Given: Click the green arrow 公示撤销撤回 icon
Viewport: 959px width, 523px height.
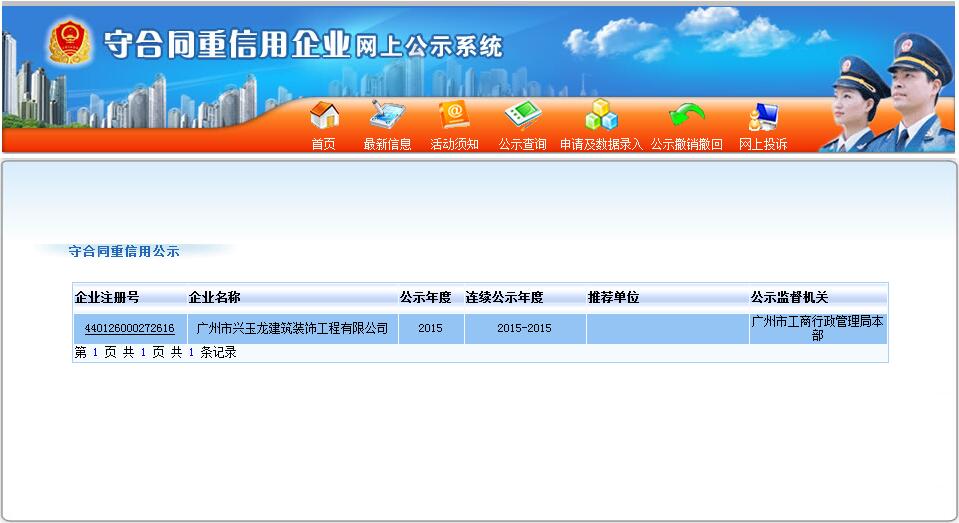Looking at the screenshot, I should tap(687, 115).
